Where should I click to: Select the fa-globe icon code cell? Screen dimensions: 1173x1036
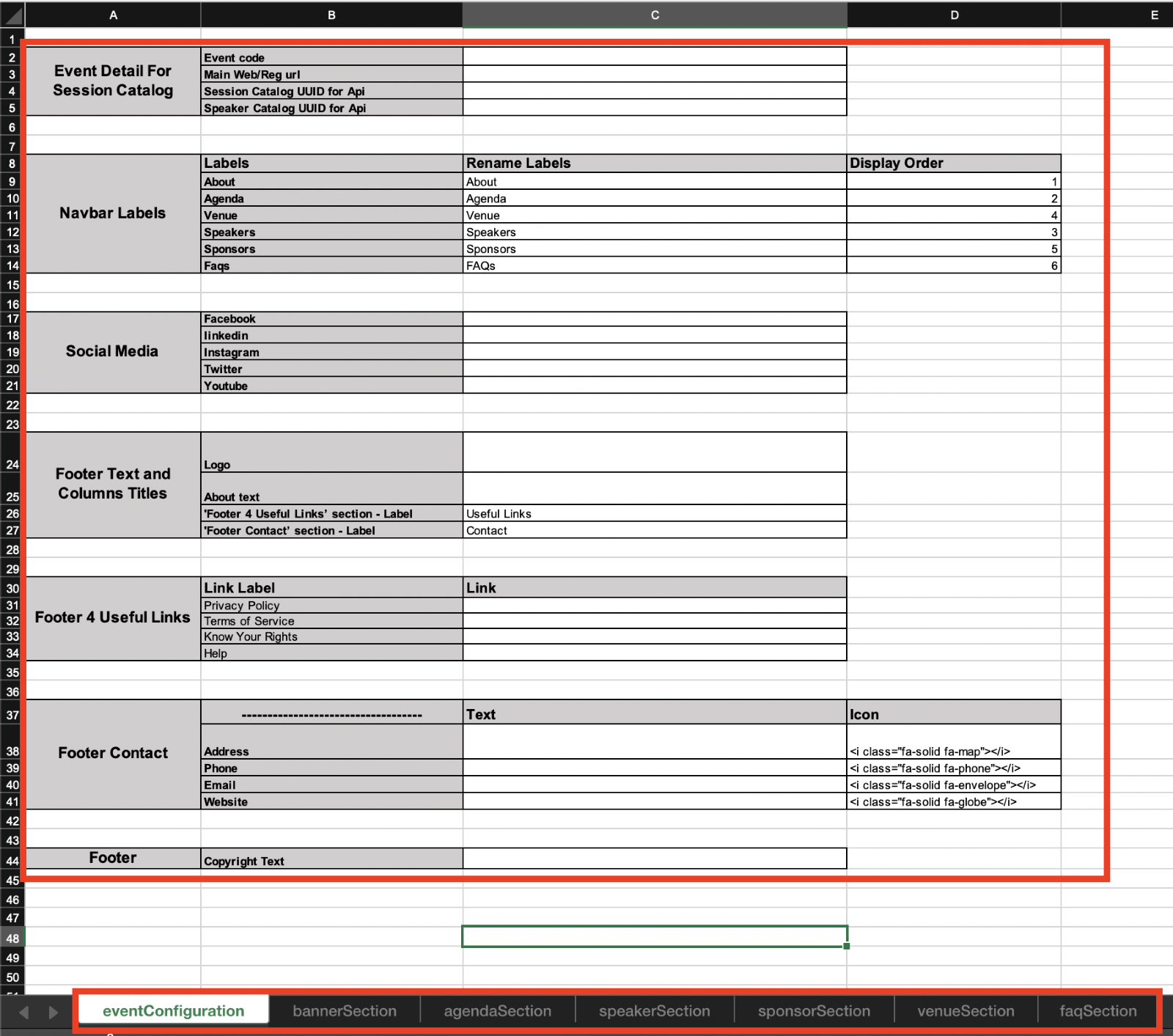(x=954, y=801)
